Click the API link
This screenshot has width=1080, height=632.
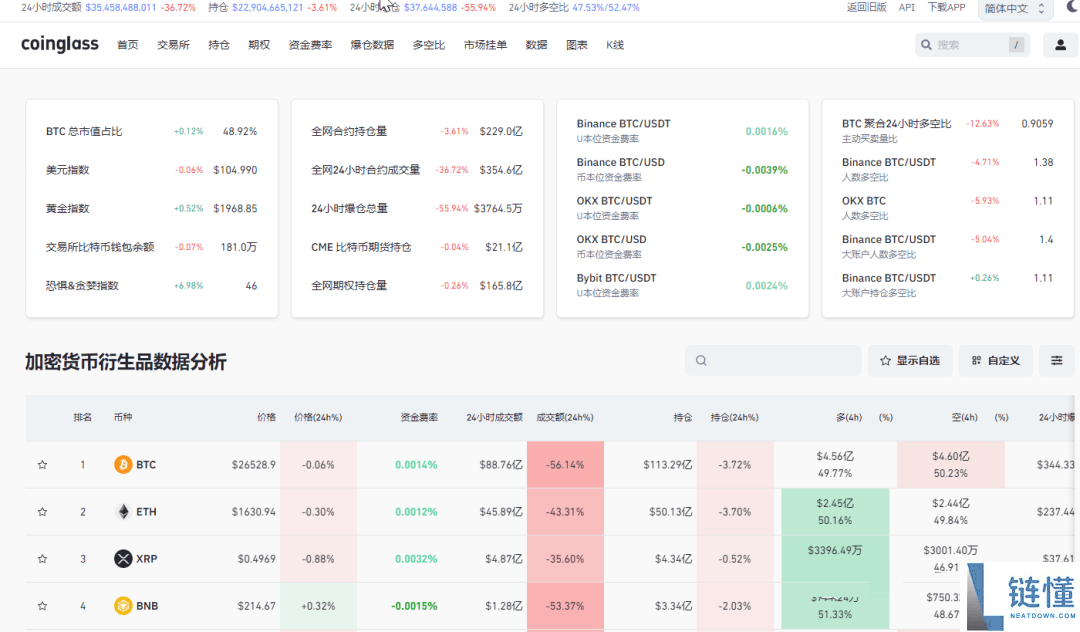[x=907, y=8]
